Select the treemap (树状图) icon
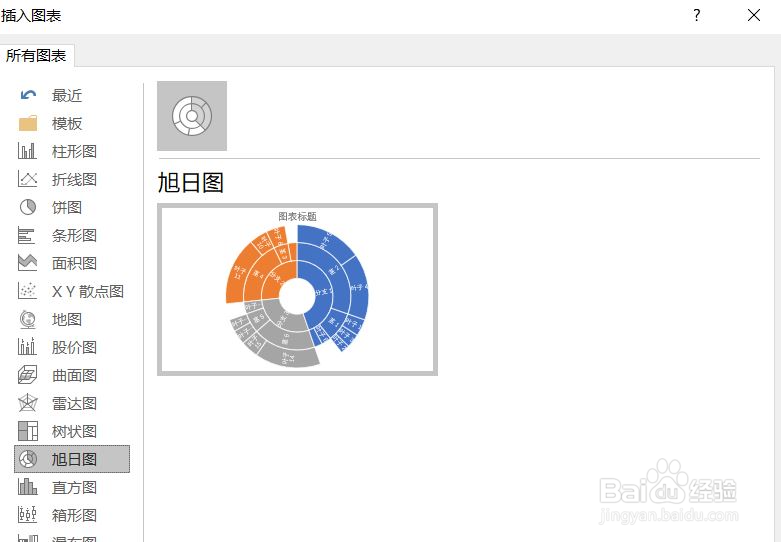This screenshot has width=781, height=542. coord(27,431)
